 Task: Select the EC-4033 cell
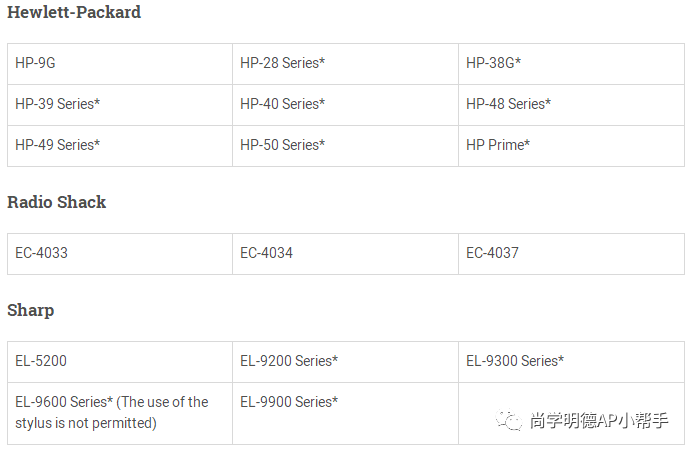(120, 254)
